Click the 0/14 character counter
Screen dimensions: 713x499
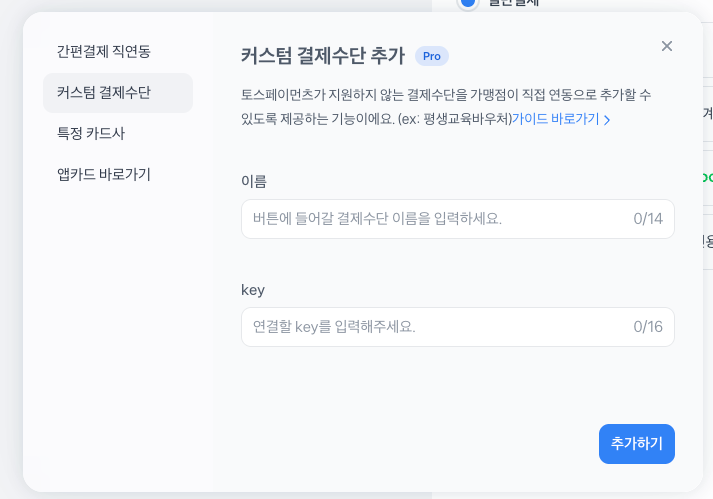click(x=648, y=218)
